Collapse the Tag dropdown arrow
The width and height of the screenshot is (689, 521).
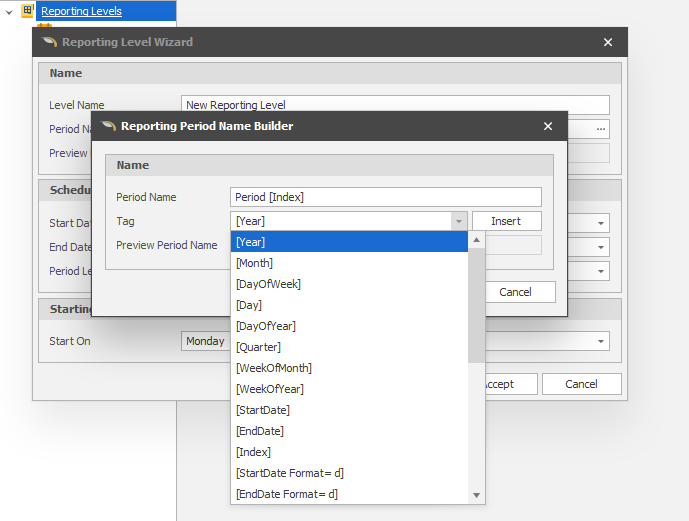click(458, 221)
